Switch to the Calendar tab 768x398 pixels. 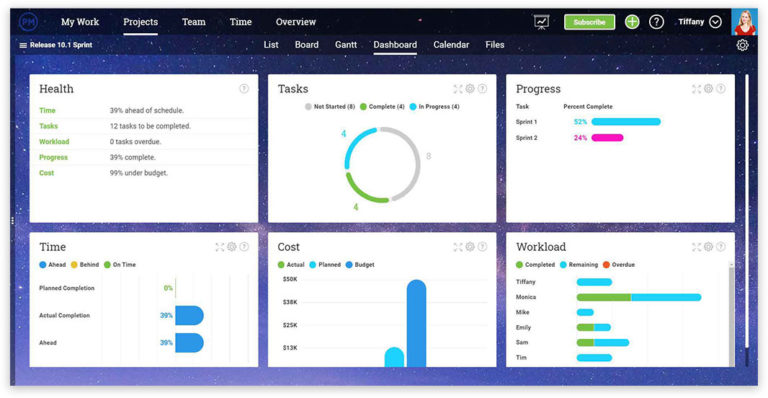pos(451,45)
